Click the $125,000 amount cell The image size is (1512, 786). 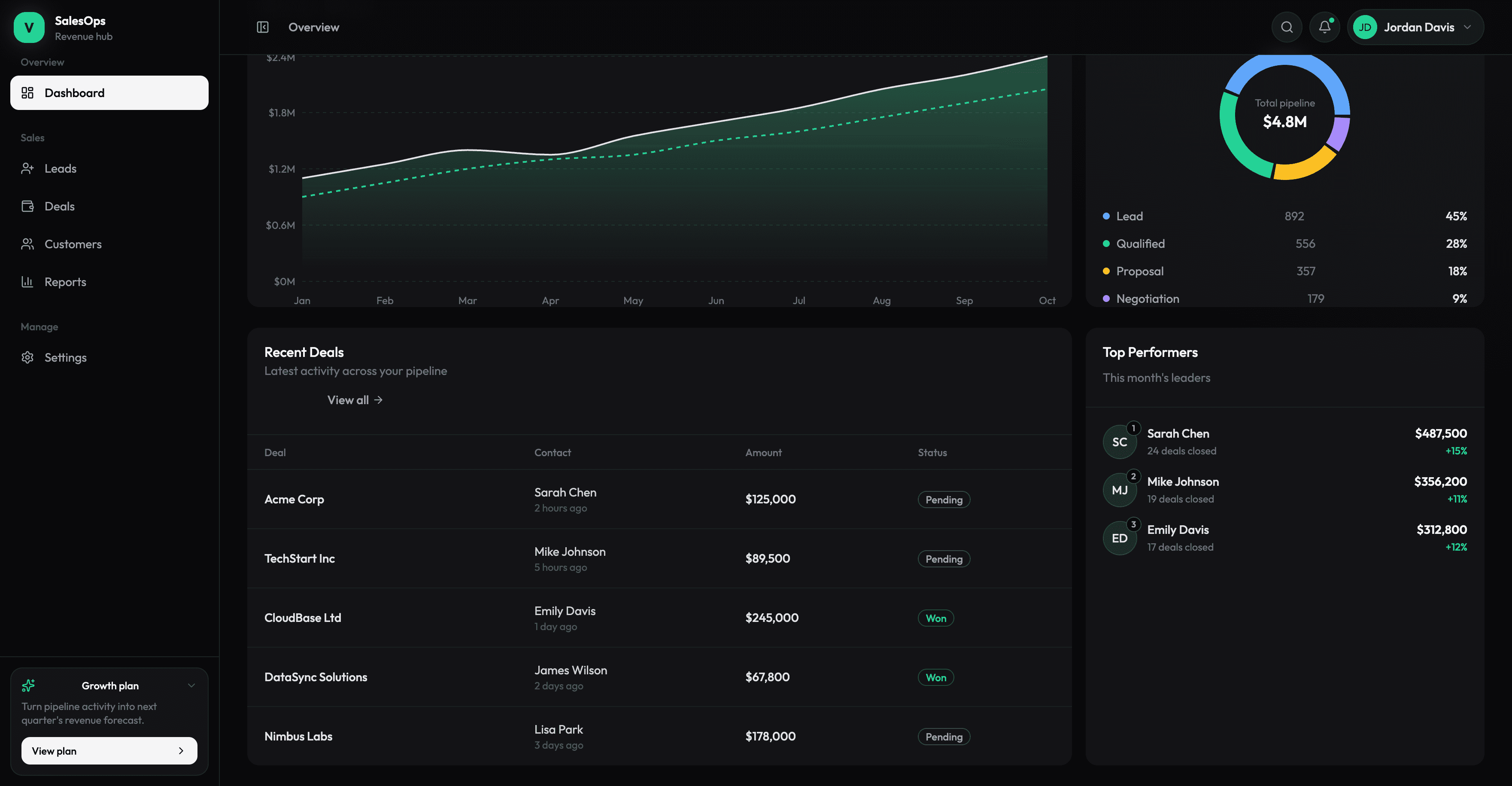point(770,500)
